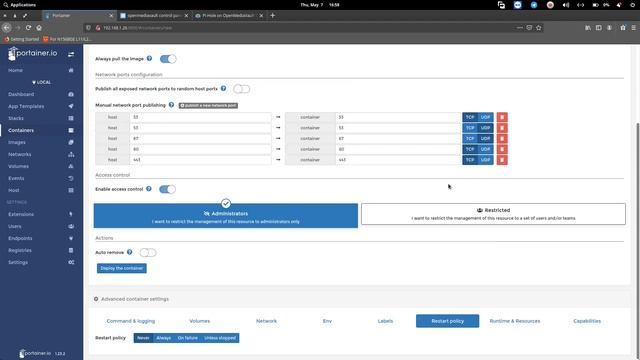Switch to the openmediavault control panel browser tab

(x=154, y=16)
